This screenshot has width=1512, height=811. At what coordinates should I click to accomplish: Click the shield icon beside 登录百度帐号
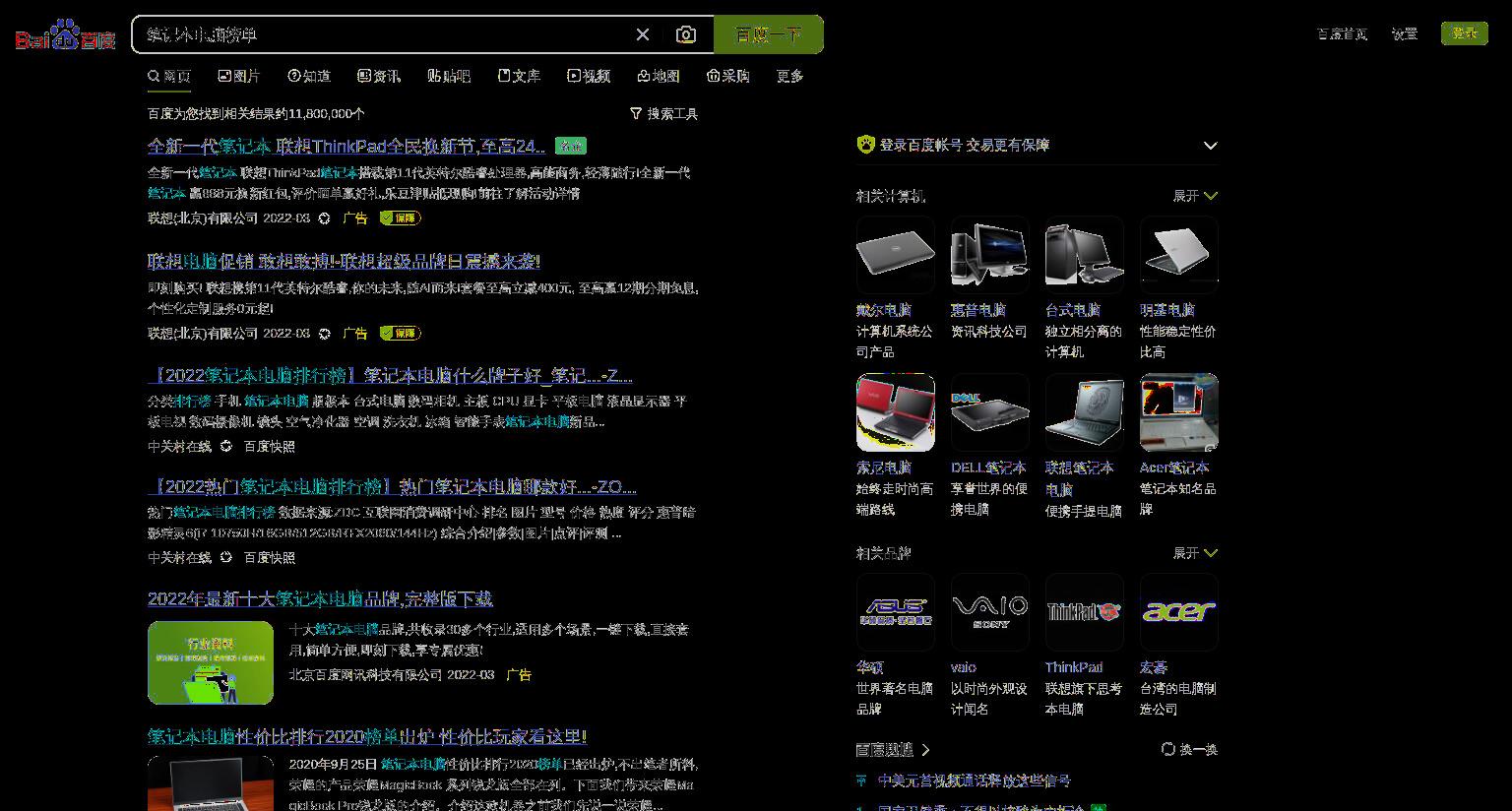(x=866, y=145)
